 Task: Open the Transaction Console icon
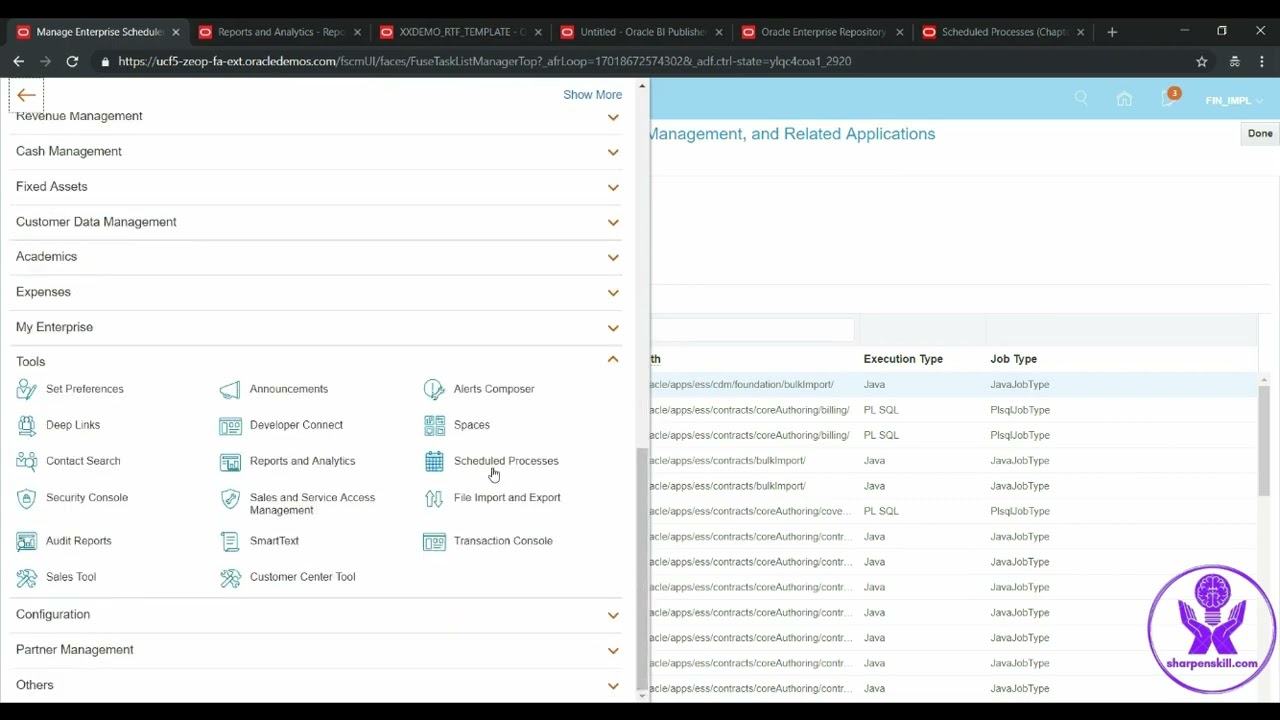(434, 541)
